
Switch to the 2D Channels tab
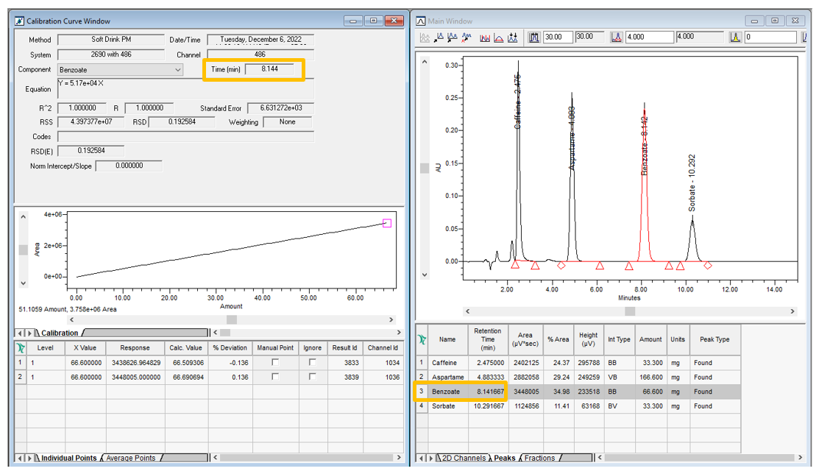(462, 458)
